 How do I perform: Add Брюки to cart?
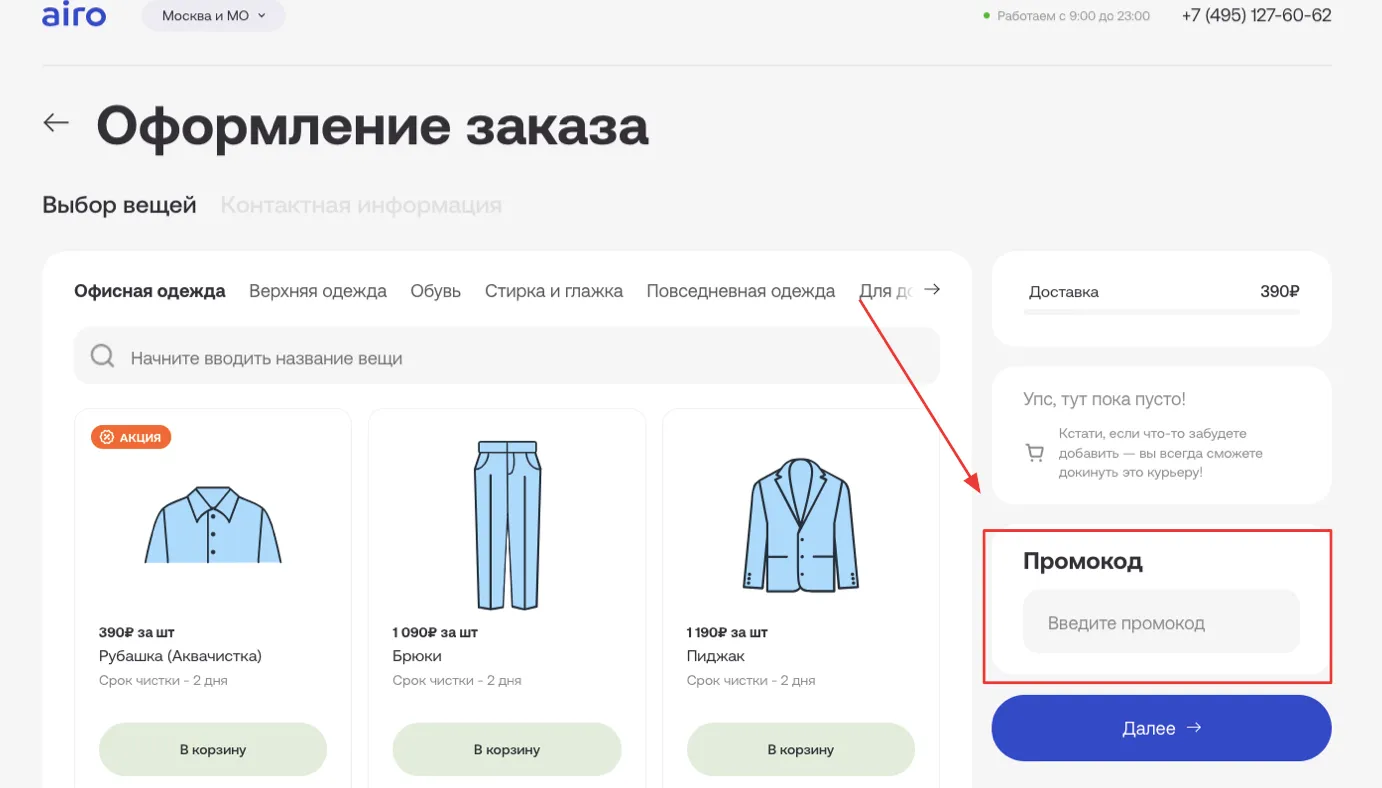[507, 749]
